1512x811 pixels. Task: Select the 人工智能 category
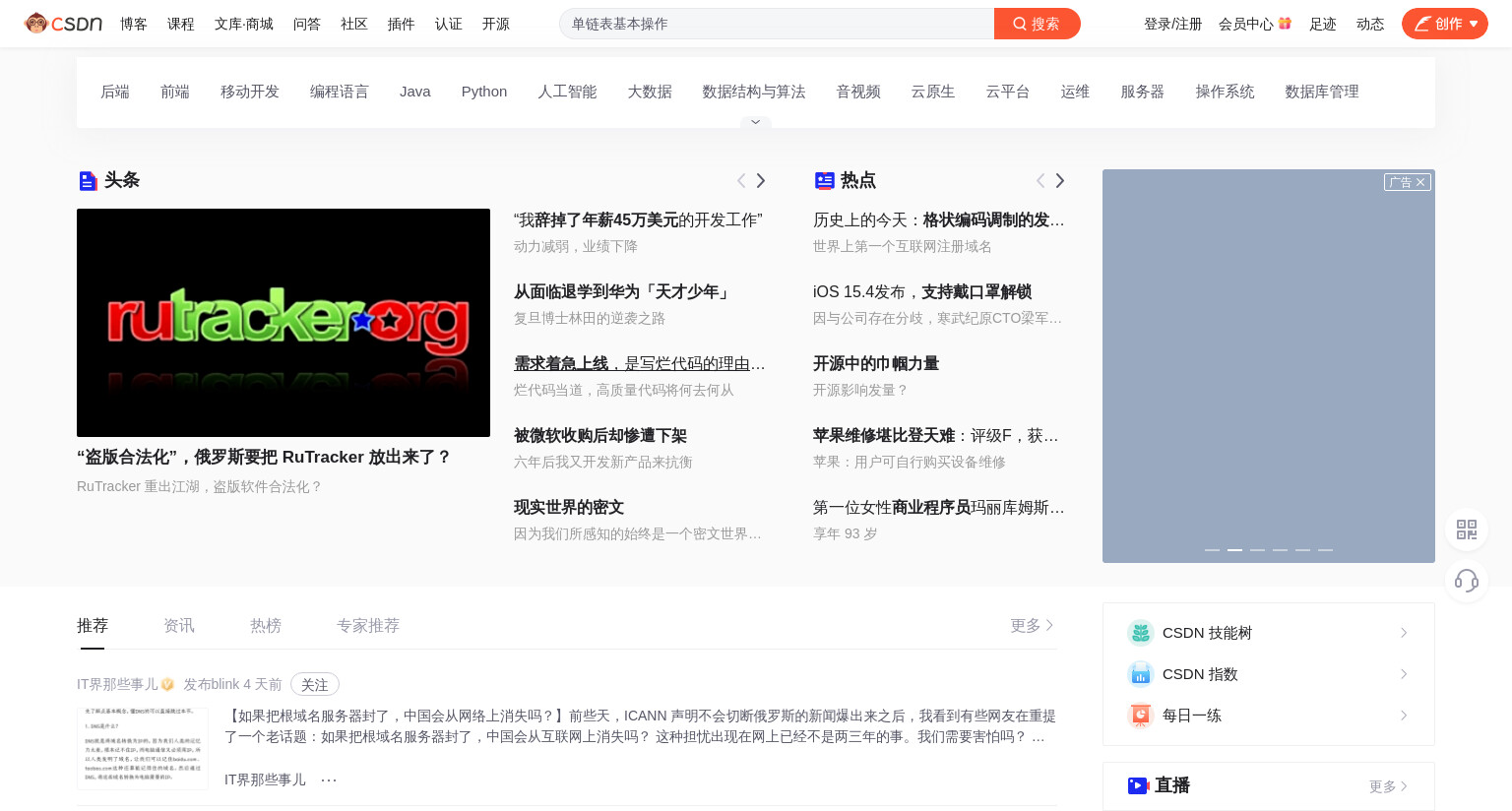coord(567,92)
